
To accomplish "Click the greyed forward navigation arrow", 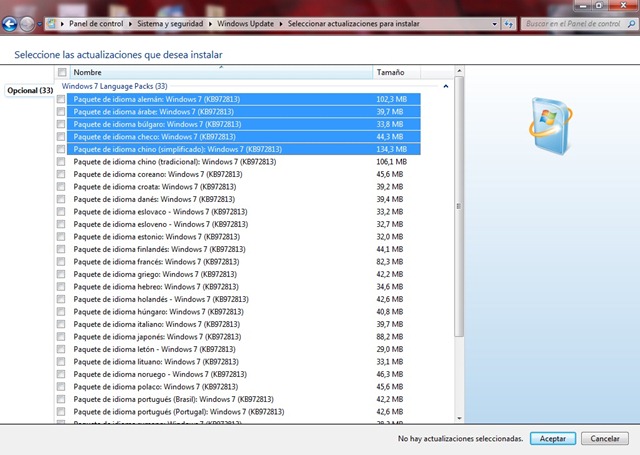I will tap(27, 24).
